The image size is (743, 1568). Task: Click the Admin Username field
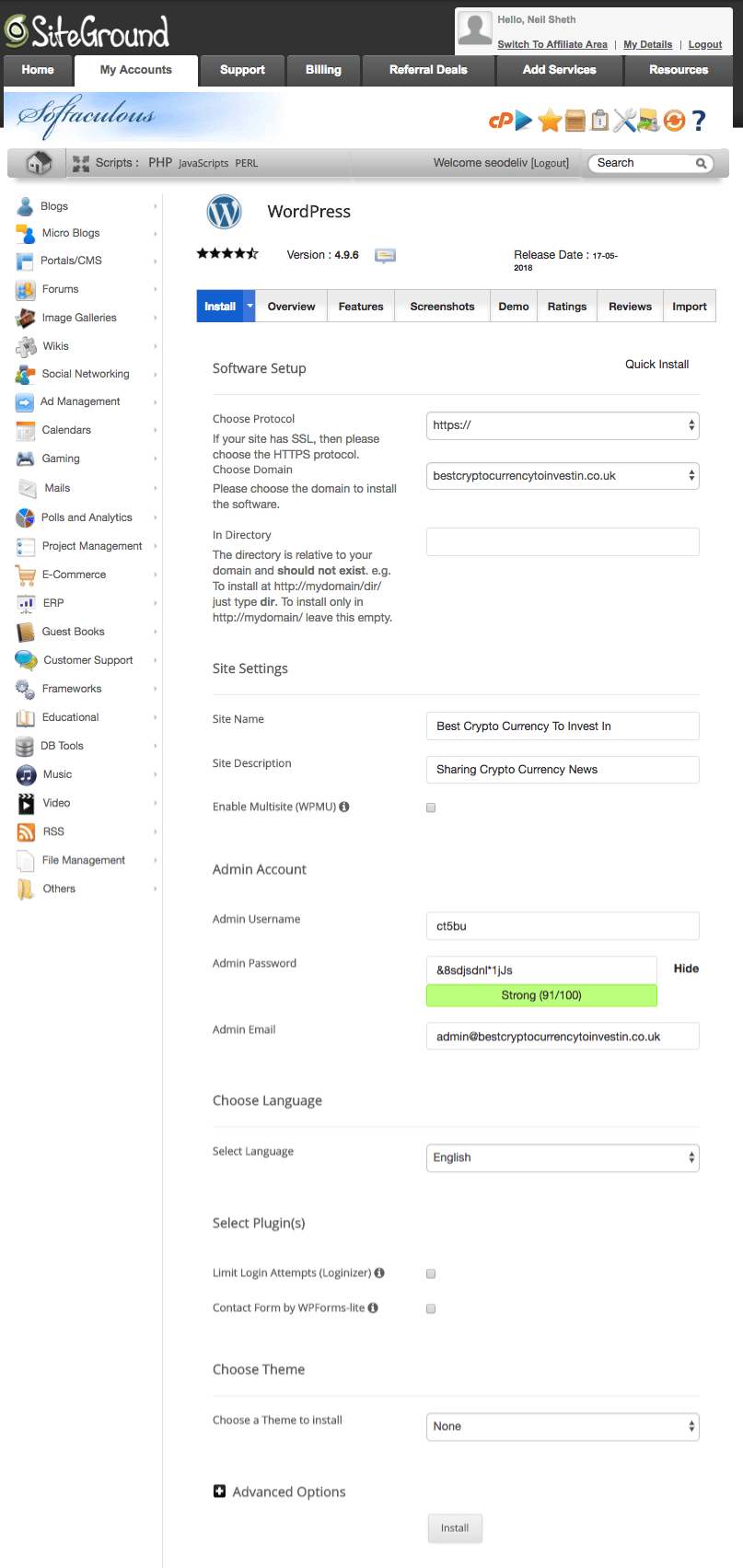click(x=563, y=926)
